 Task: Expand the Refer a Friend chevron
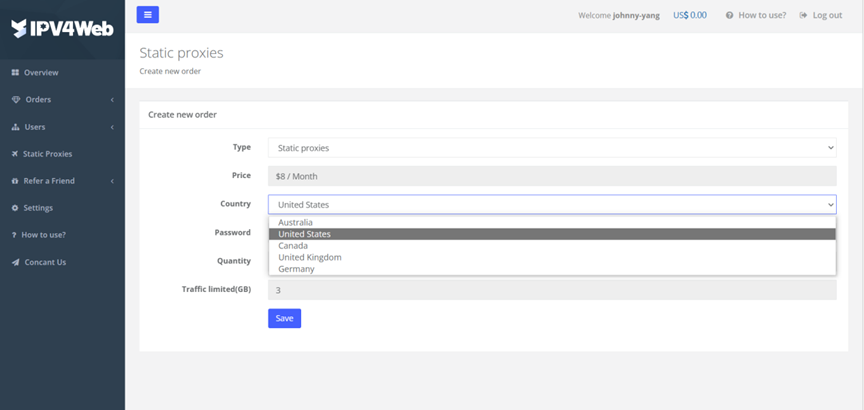[x=112, y=181]
